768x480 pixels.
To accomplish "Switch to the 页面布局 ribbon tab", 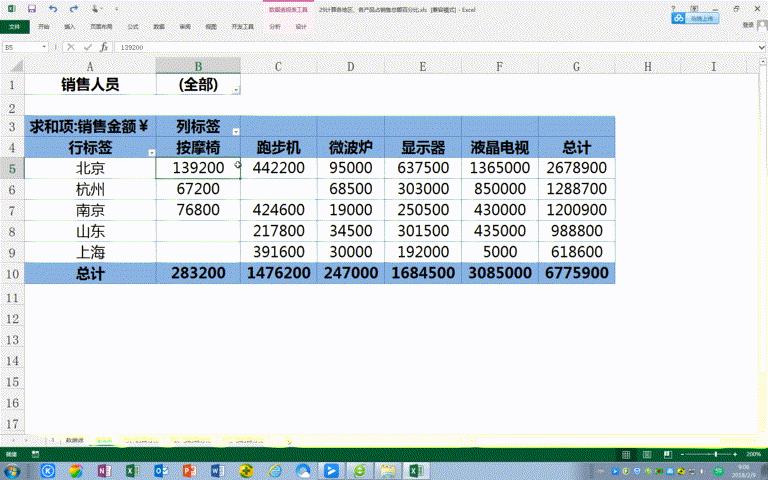I will click(x=101, y=26).
